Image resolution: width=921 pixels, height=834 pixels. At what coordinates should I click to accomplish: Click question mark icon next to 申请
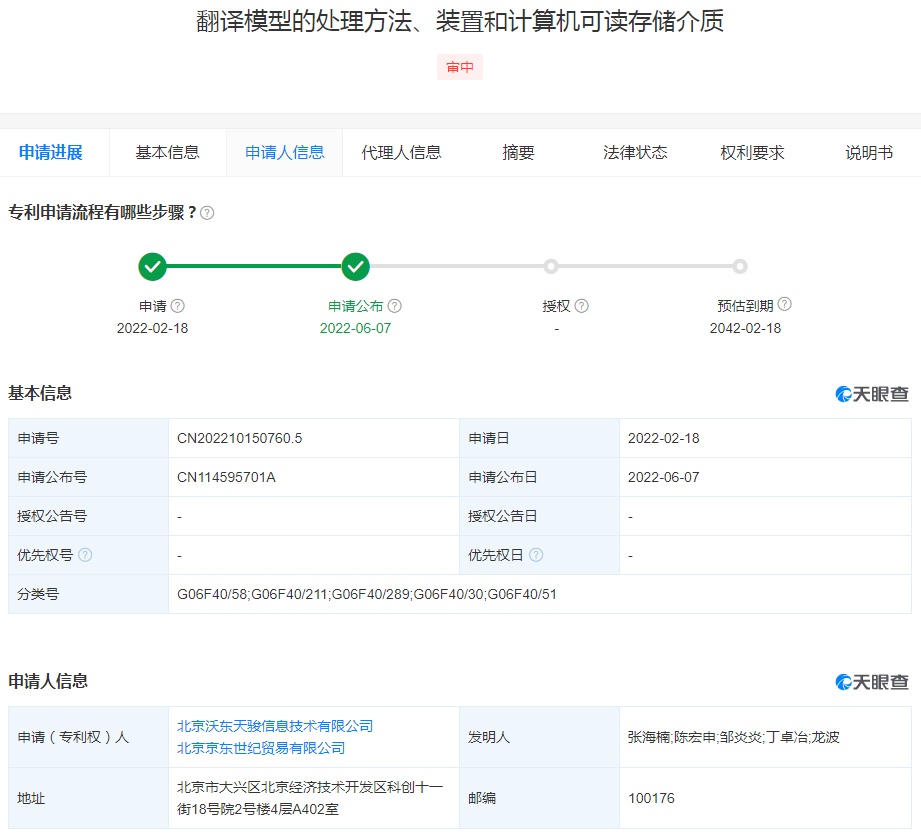pyautogui.click(x=178, y=306)
